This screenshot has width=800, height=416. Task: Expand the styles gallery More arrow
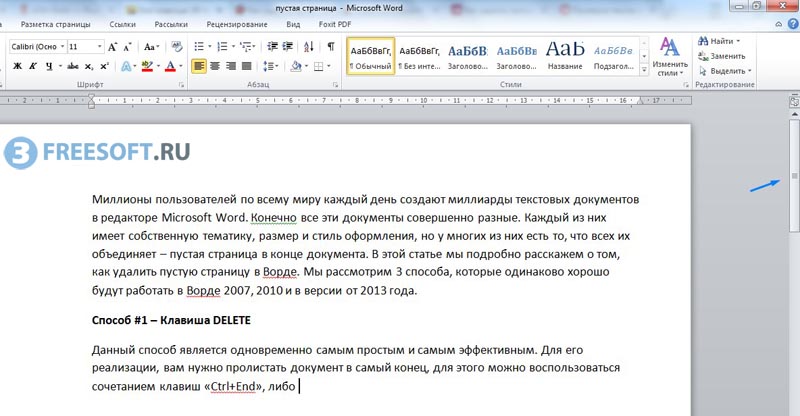click(644, 69)
